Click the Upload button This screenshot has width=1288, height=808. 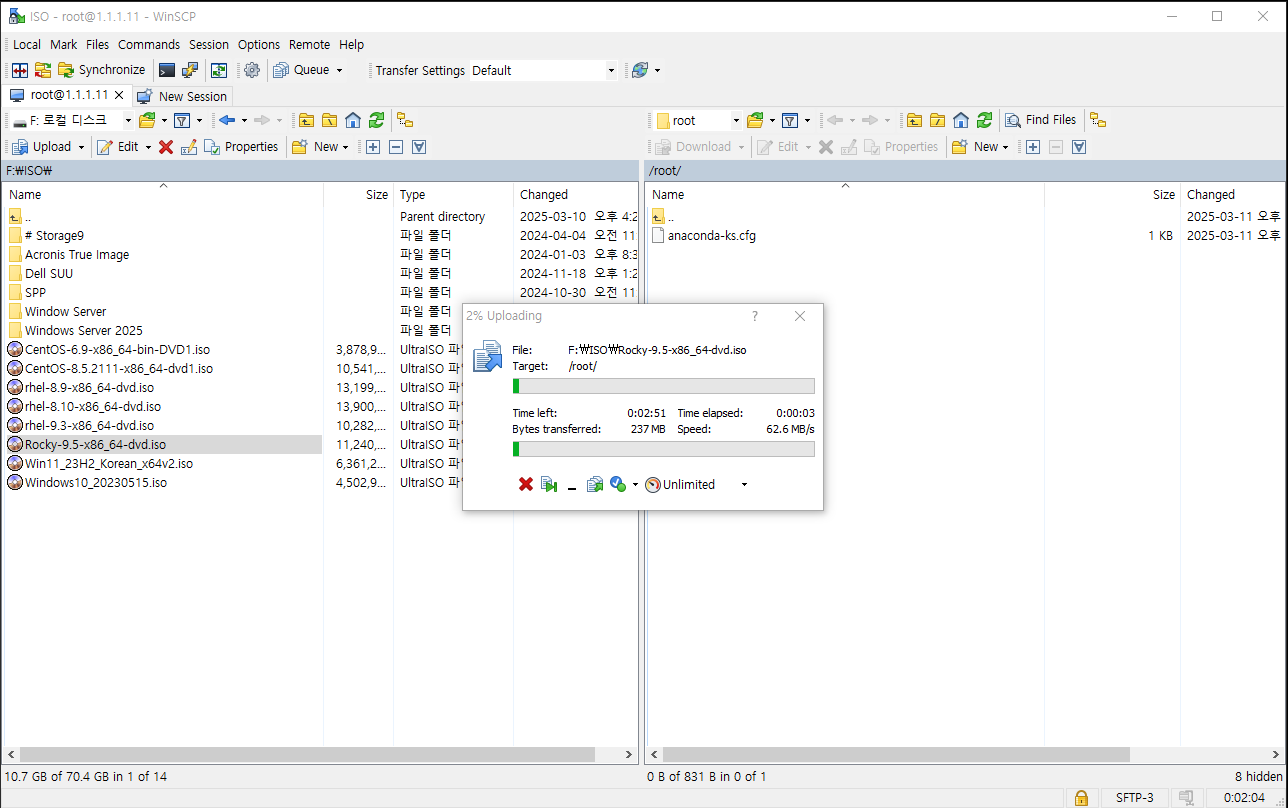[x=43, y=146]
